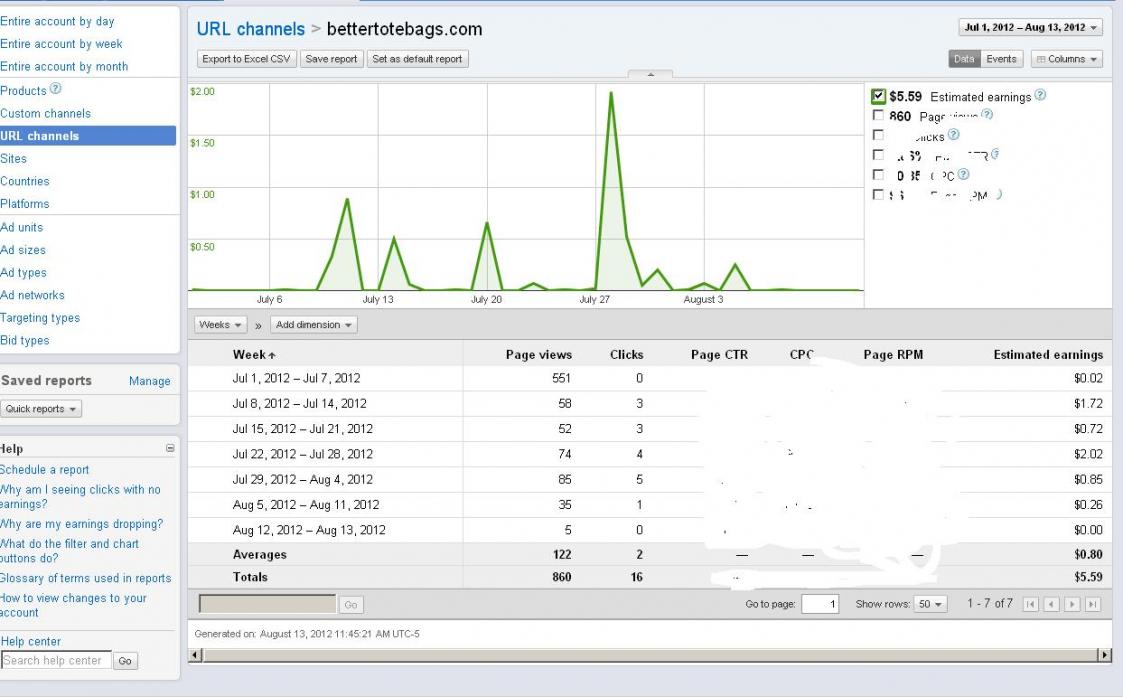The image size is (1123, 697).
Task: Collapse chart using the small up arrow
Action: click(x=650, y=74)
